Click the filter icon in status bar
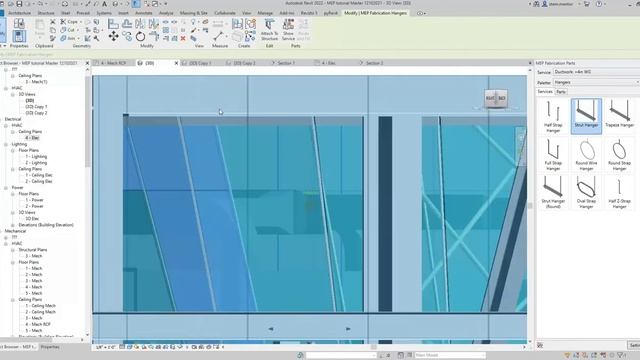This screenshot has height=360, width=640. point(621,356)
